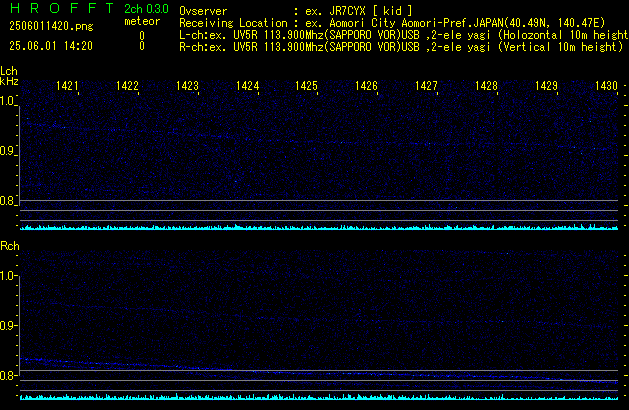Click the Rch 1.0 kHz axis label

click(x=7, y=276)
